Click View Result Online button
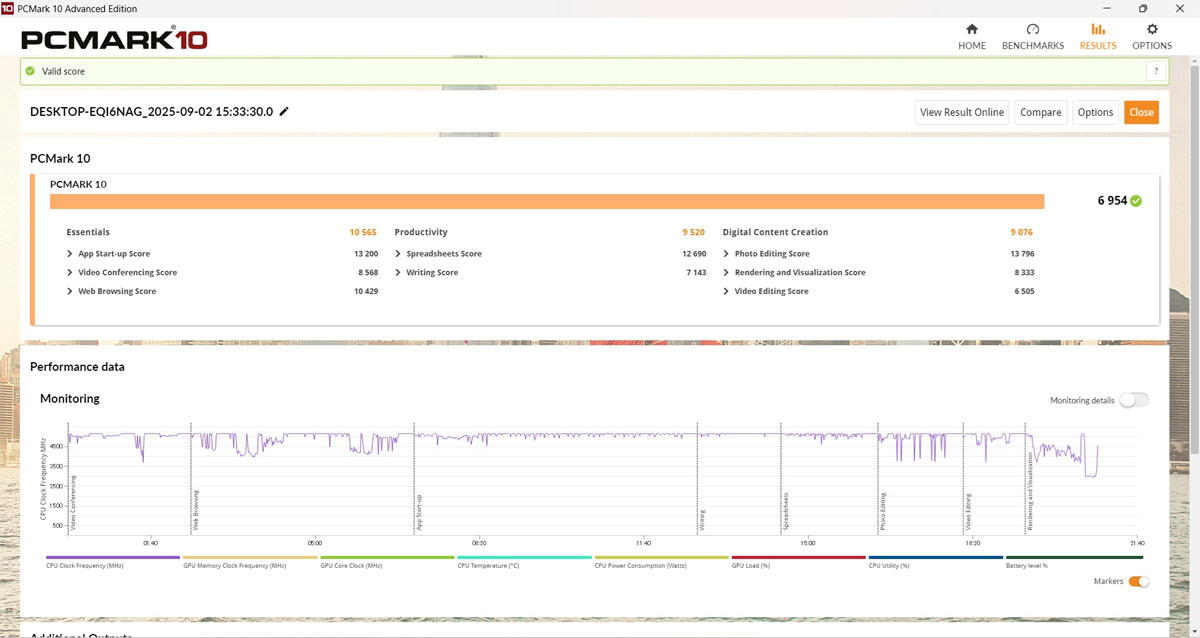This screenshot has height=638, width=1200. point(961,112)
